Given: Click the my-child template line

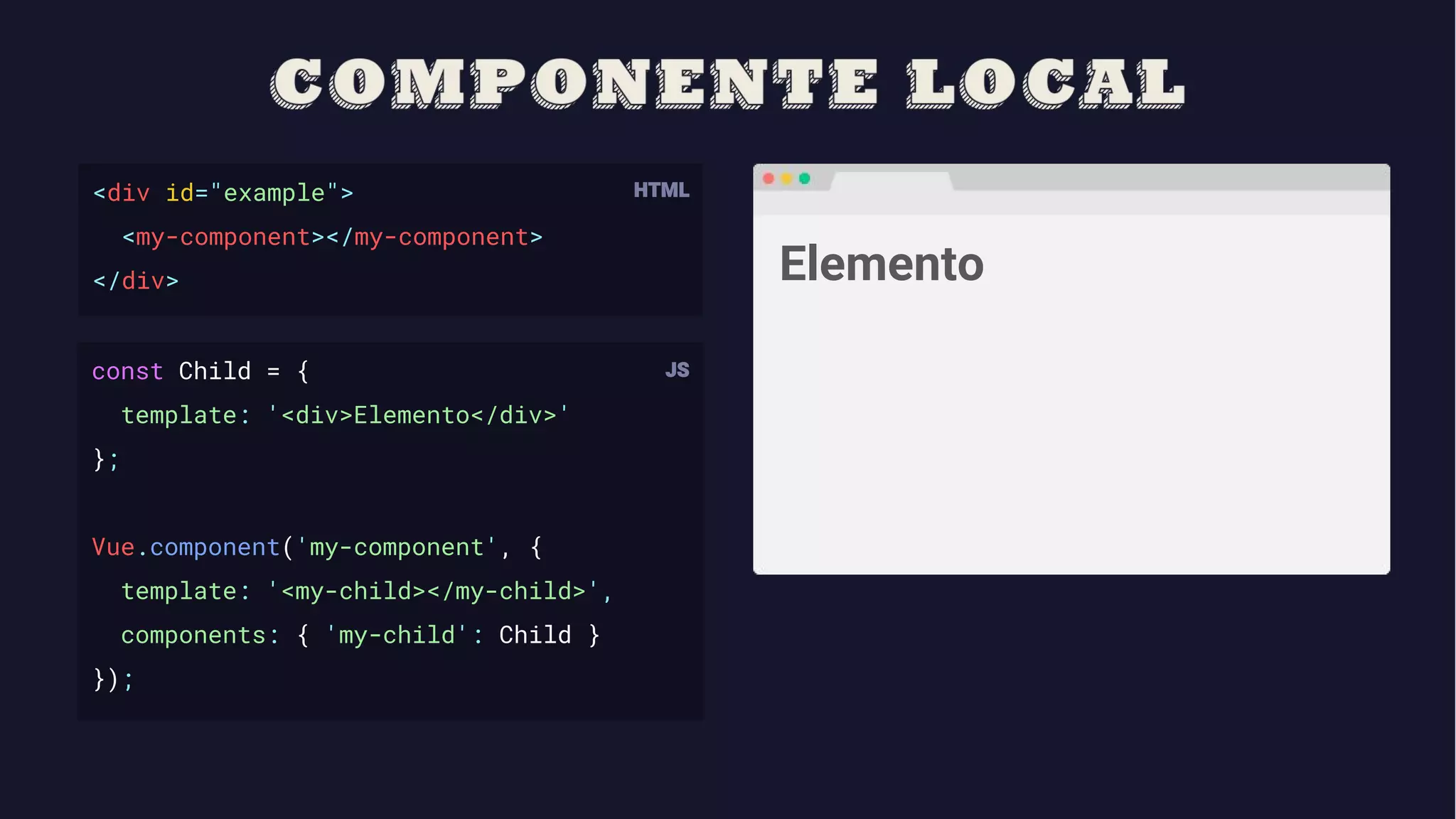Looking at the screenshot, I should 366,591.
